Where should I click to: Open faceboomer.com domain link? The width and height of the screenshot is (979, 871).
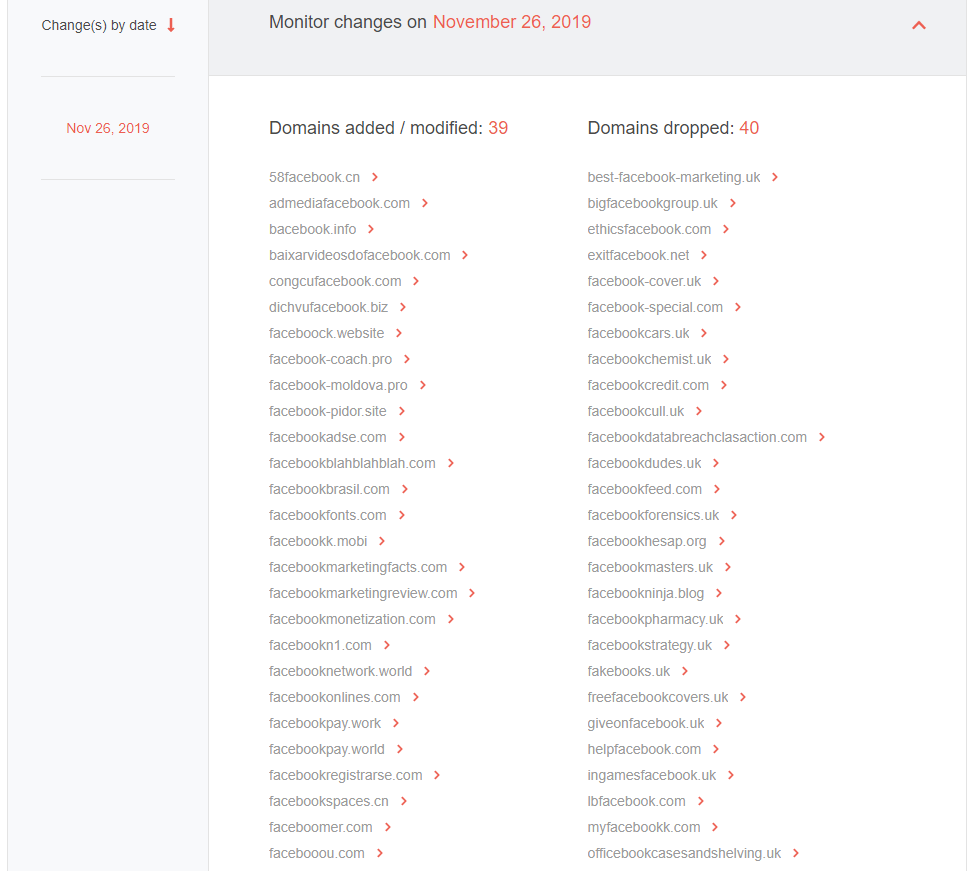[x=320, y=827]
